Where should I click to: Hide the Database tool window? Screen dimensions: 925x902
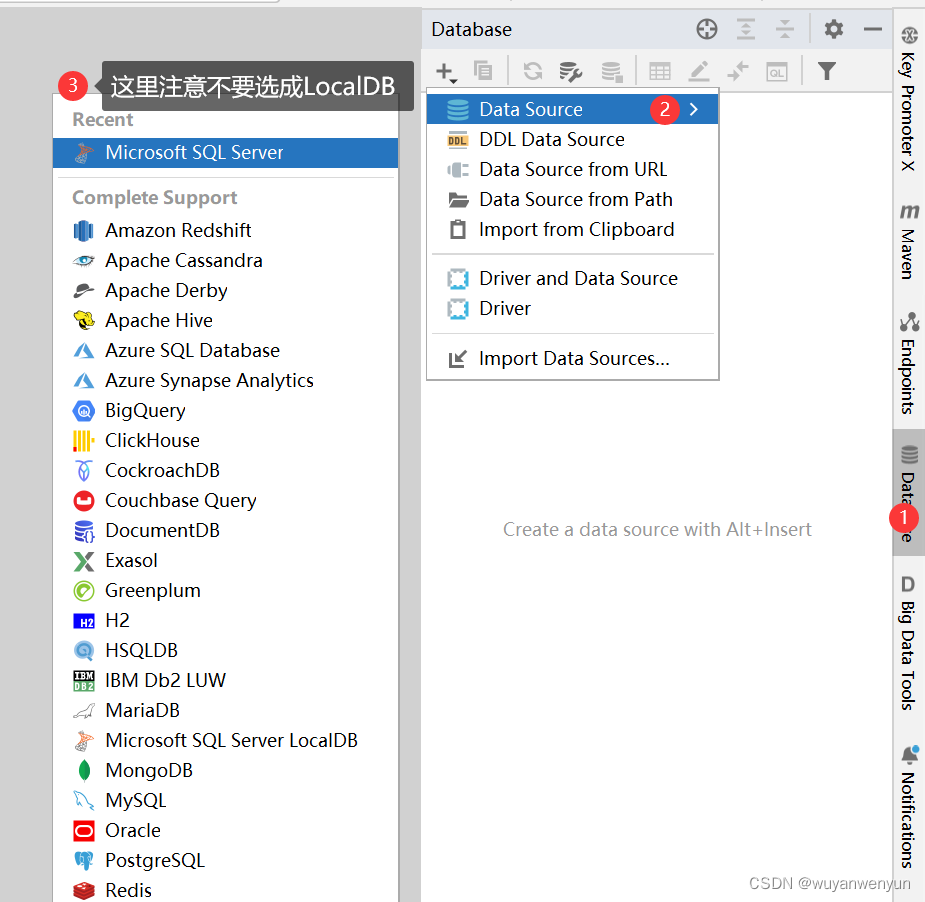point(872,29)
